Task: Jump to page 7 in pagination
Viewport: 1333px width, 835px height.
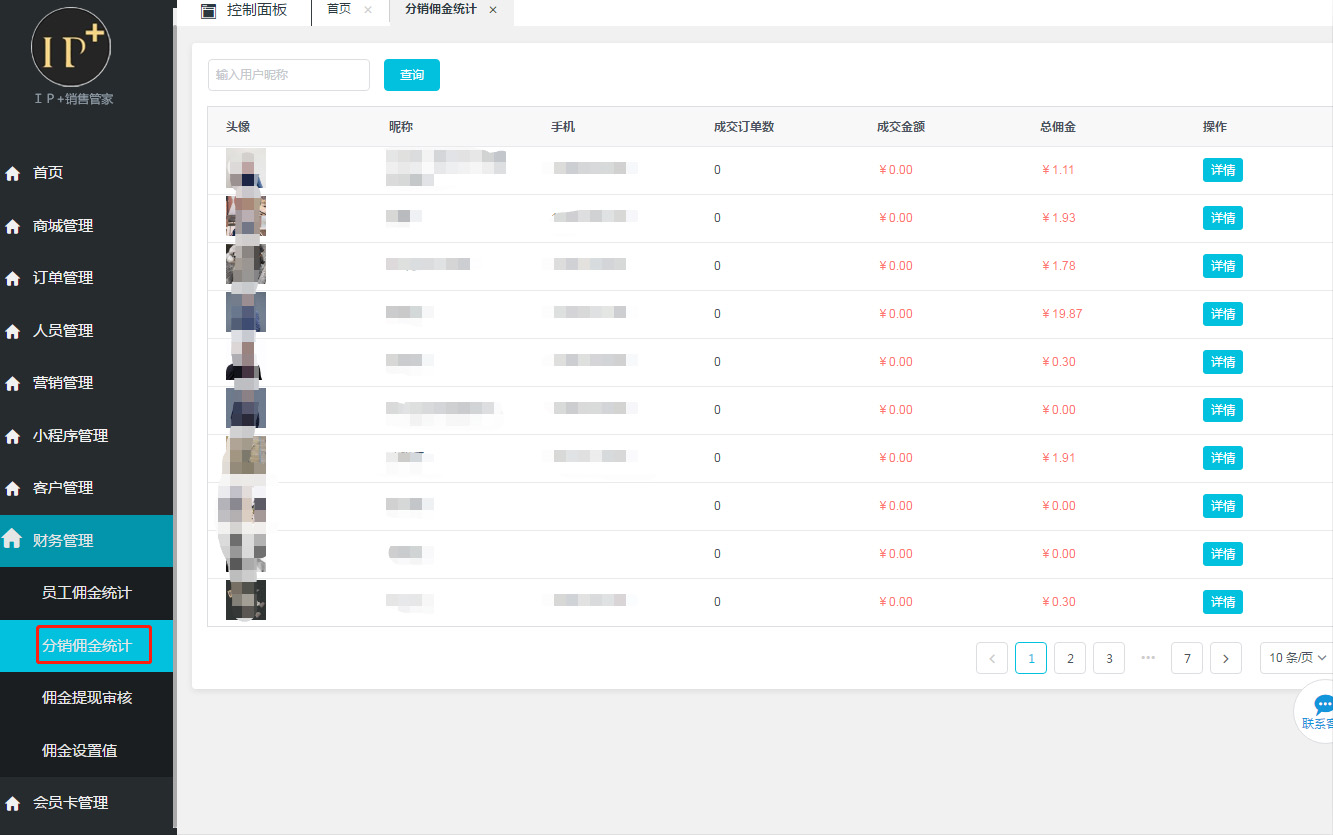Action: (1187, 658)
